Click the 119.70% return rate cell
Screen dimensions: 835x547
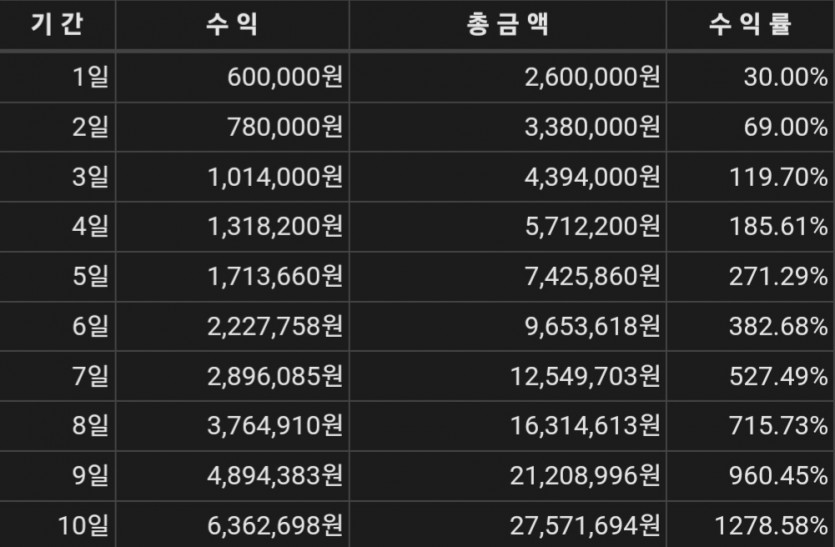click(776, 177)
